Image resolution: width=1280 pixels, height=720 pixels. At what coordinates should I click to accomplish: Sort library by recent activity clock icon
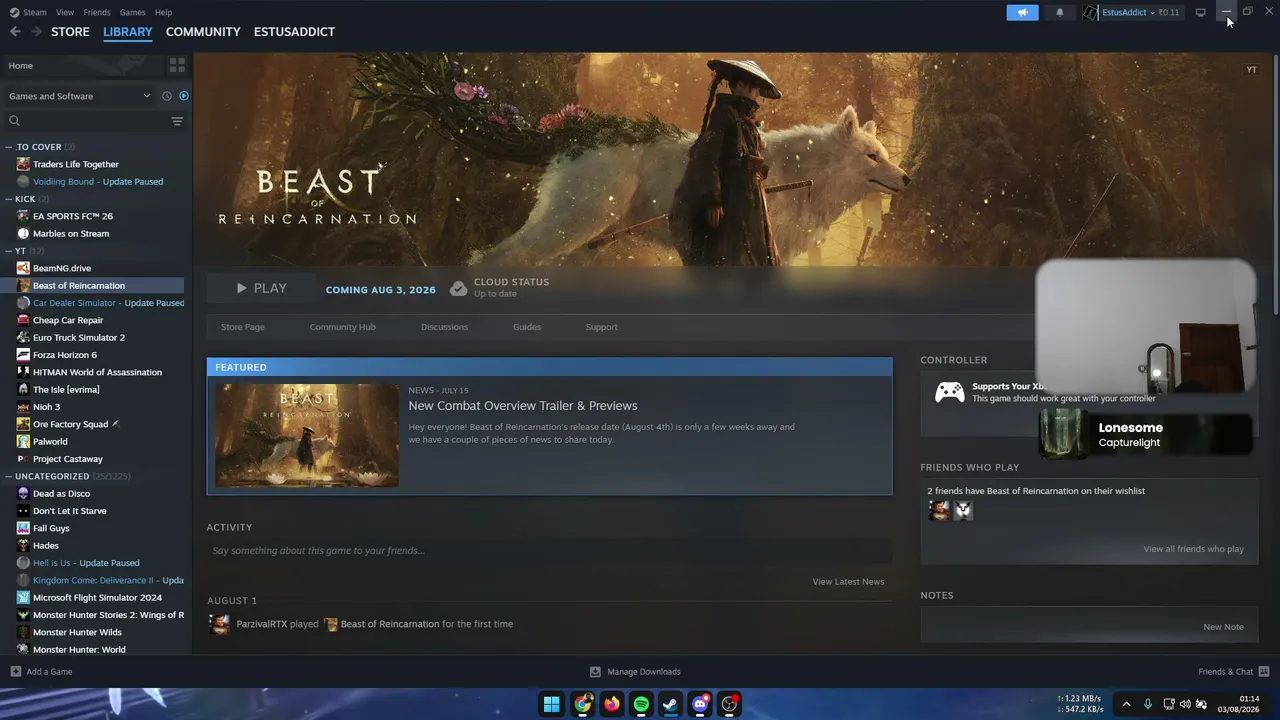167,96
